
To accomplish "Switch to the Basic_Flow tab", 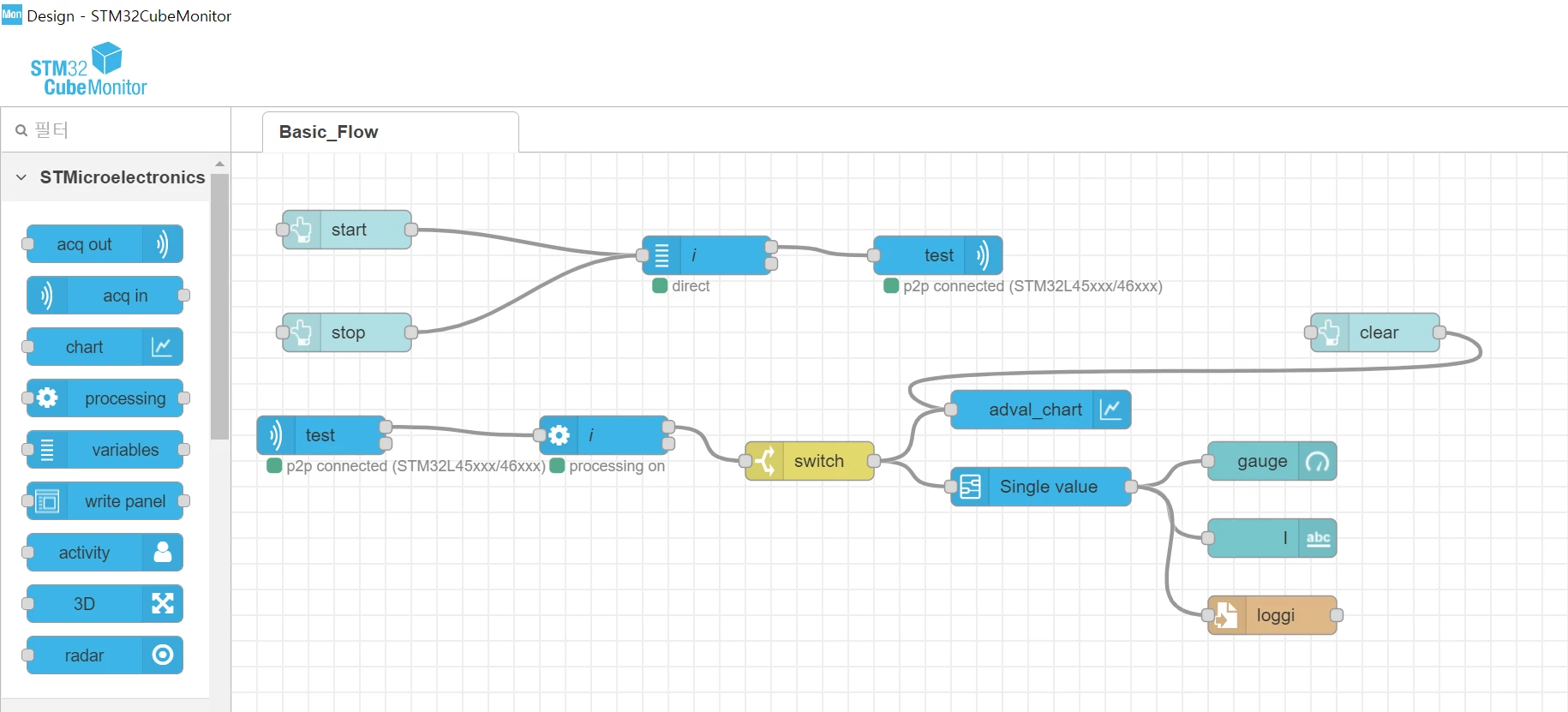I will (390, 132).
